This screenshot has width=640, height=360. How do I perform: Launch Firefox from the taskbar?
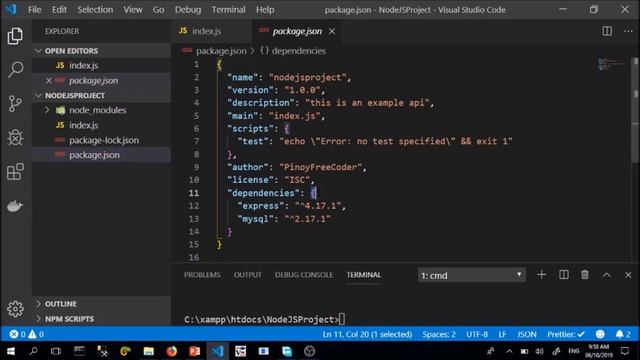pyautogui.click(x=171, y=351)
